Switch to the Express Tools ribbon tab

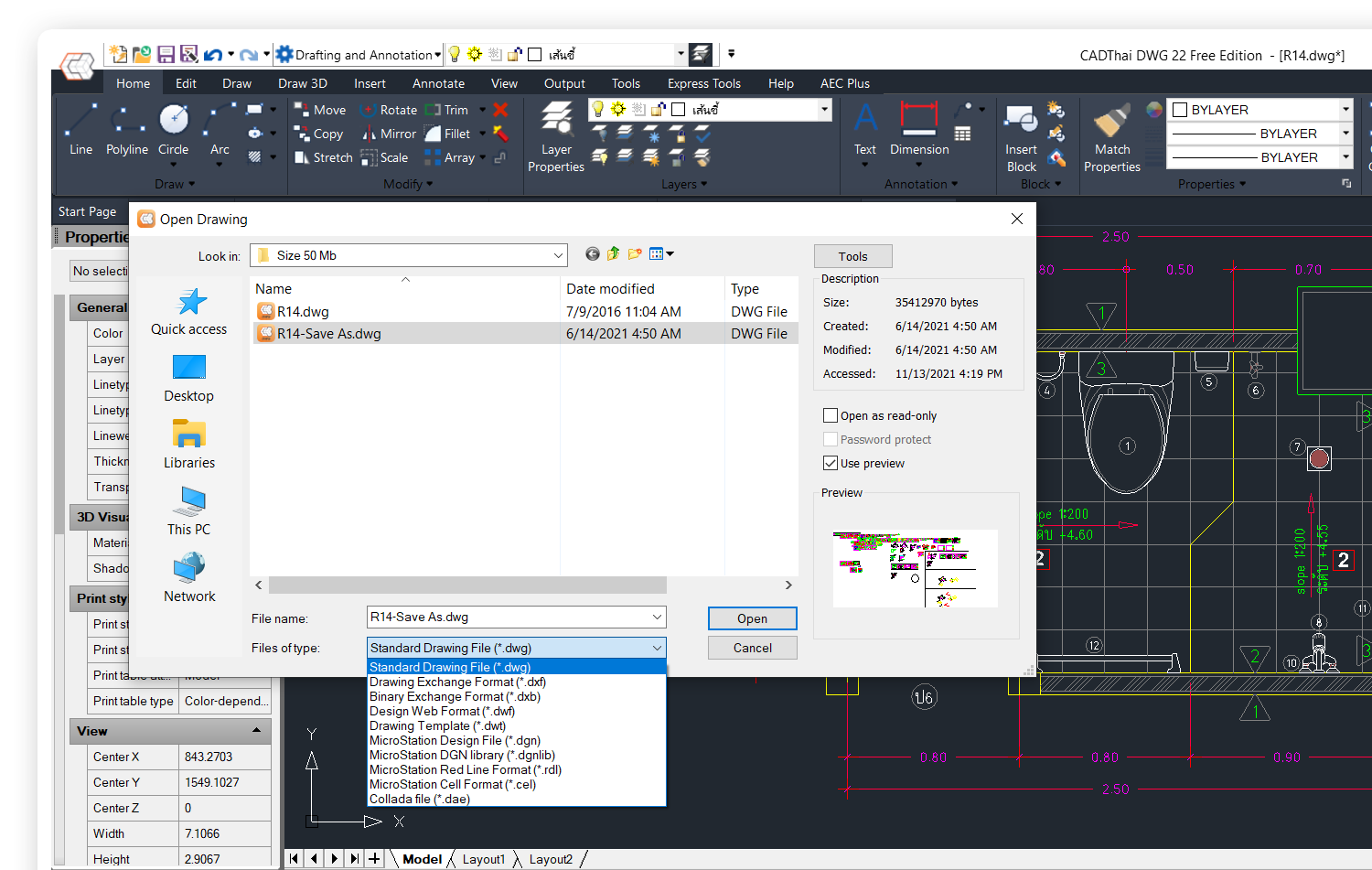pos(704,83)
